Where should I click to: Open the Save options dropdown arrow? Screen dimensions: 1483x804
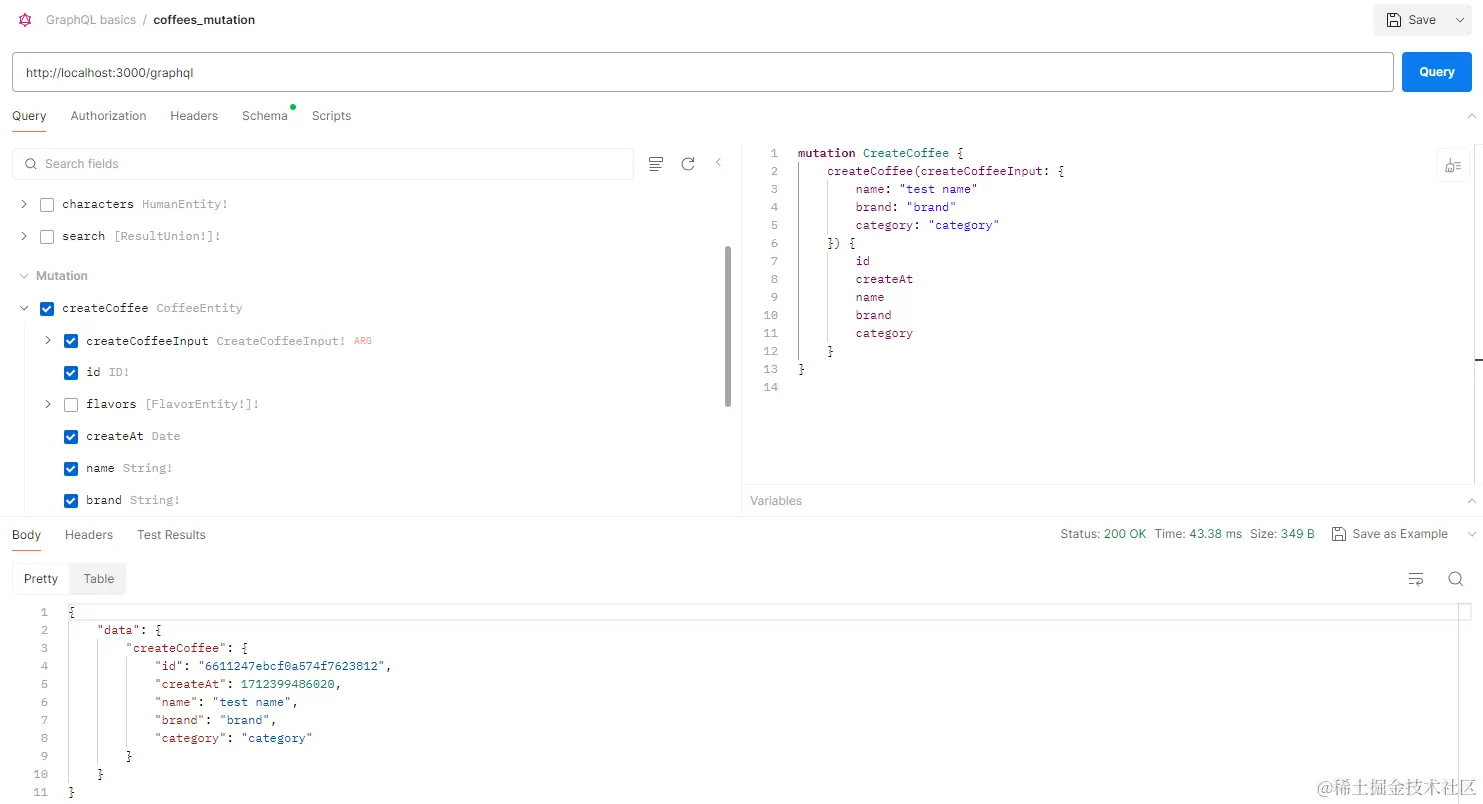(1459, 20)
